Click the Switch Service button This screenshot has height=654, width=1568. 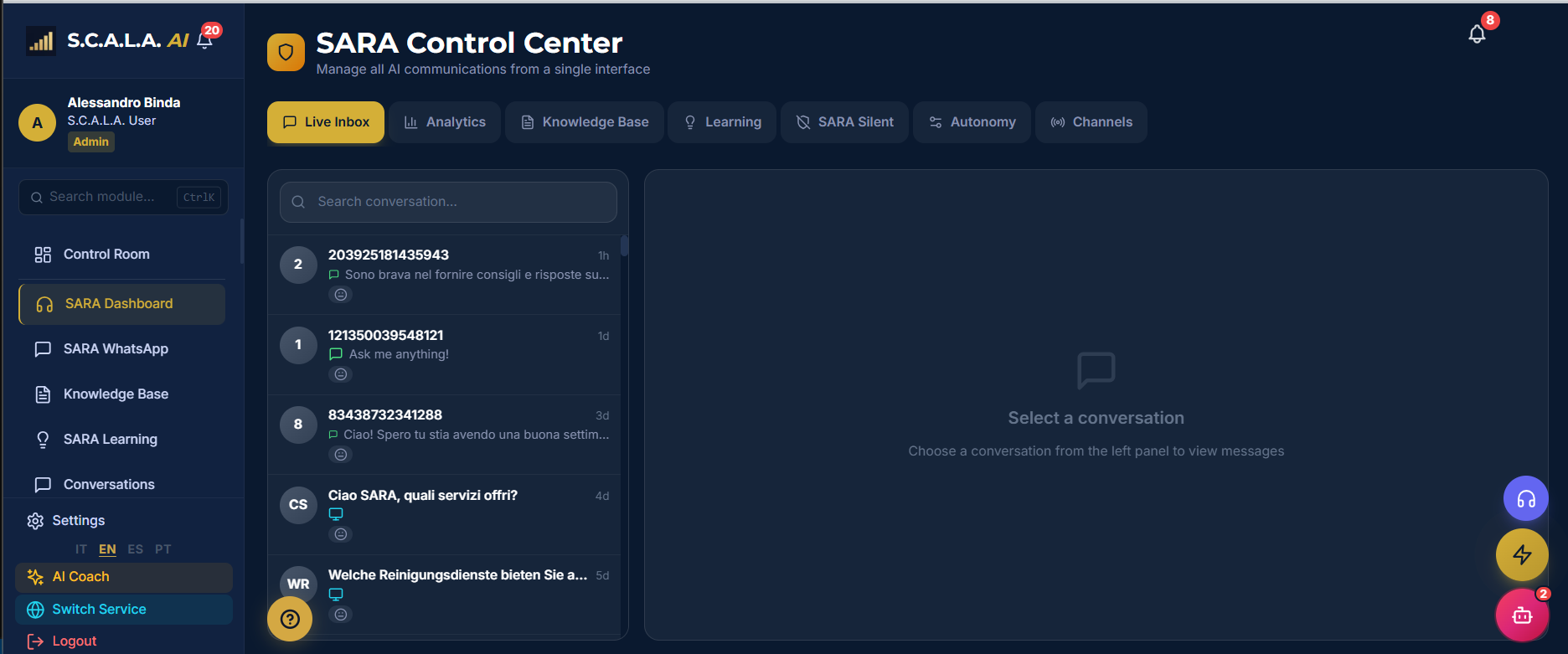[x=124, y=610]
